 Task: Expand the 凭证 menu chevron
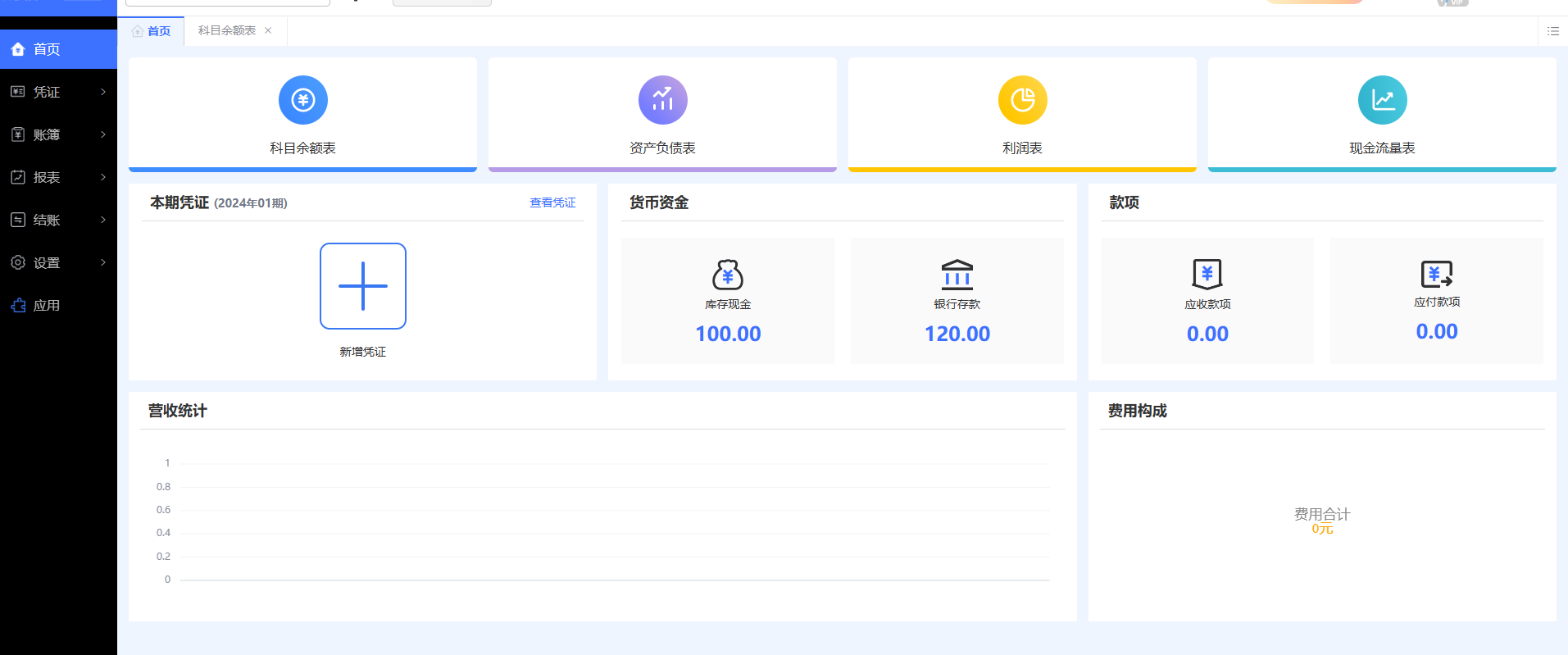(x=103, y=92)
